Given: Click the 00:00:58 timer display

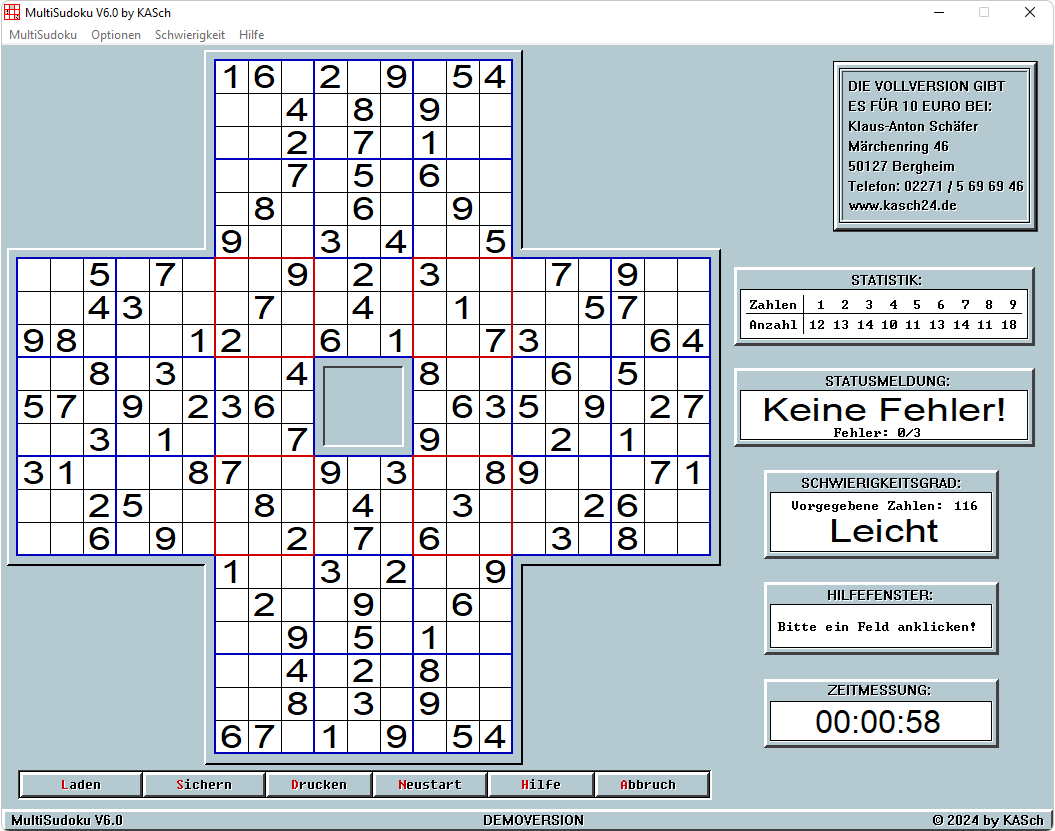Looking at the screenshot, I should coord(880,721).
